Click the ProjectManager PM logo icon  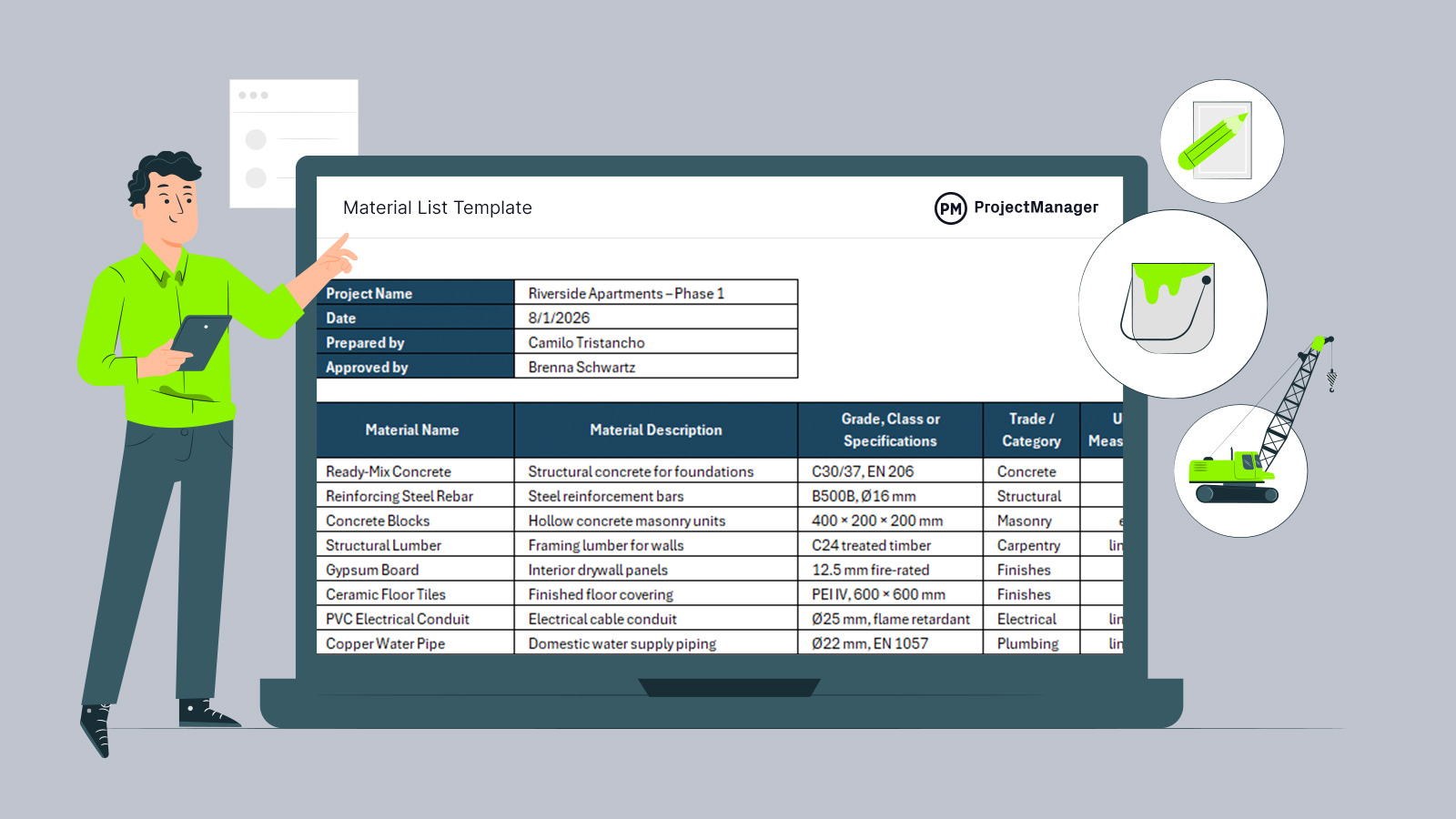[x=950, y=208]
